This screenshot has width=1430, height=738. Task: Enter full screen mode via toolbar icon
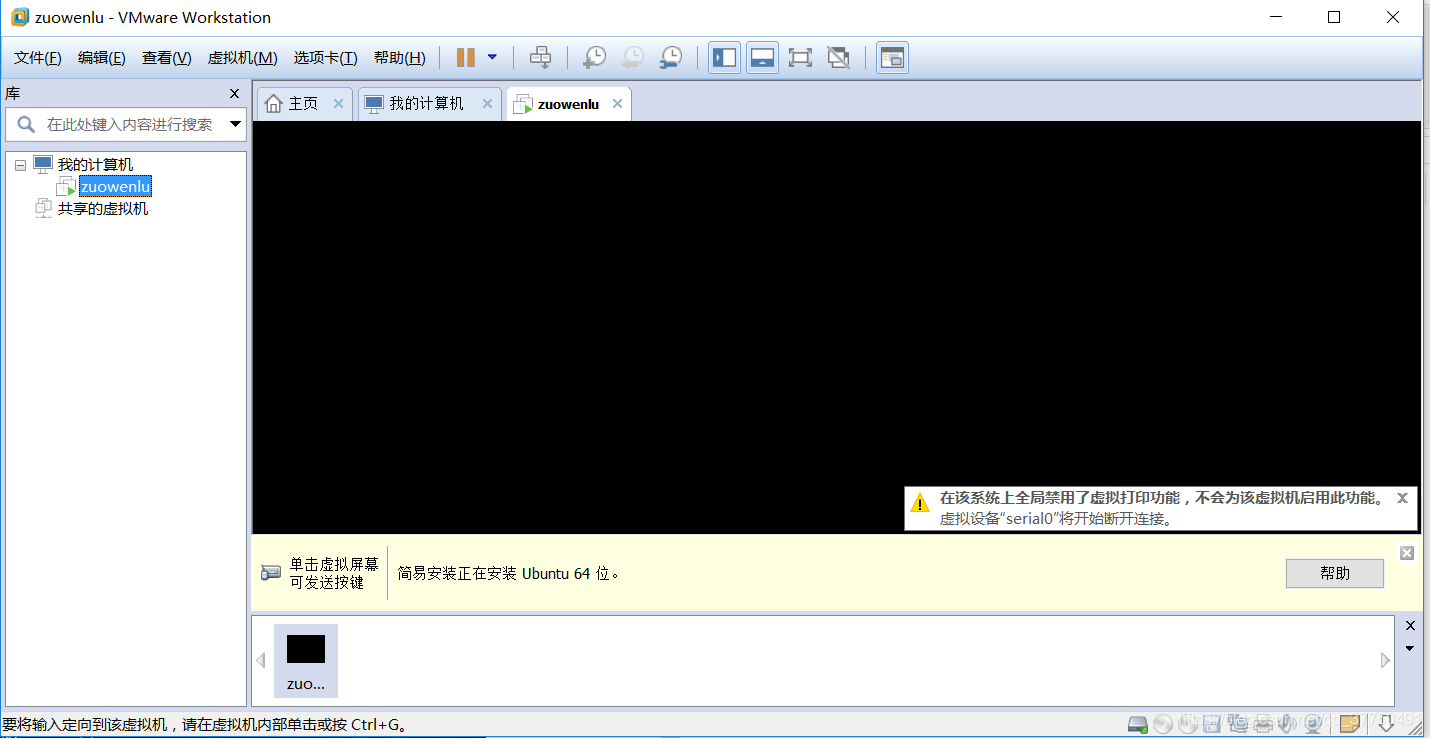pos(800,57)
